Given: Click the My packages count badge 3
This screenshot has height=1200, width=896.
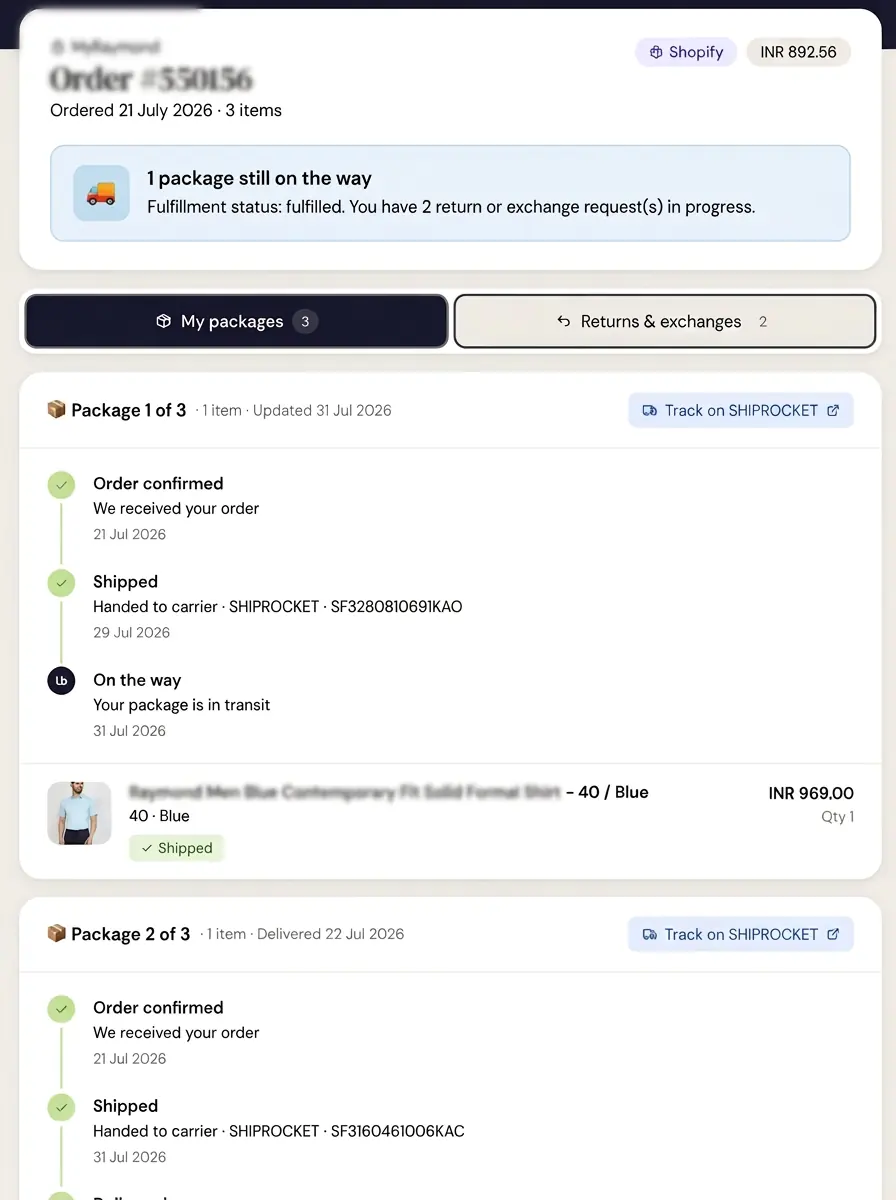Looking at the screenshot, I should point(305,321).
